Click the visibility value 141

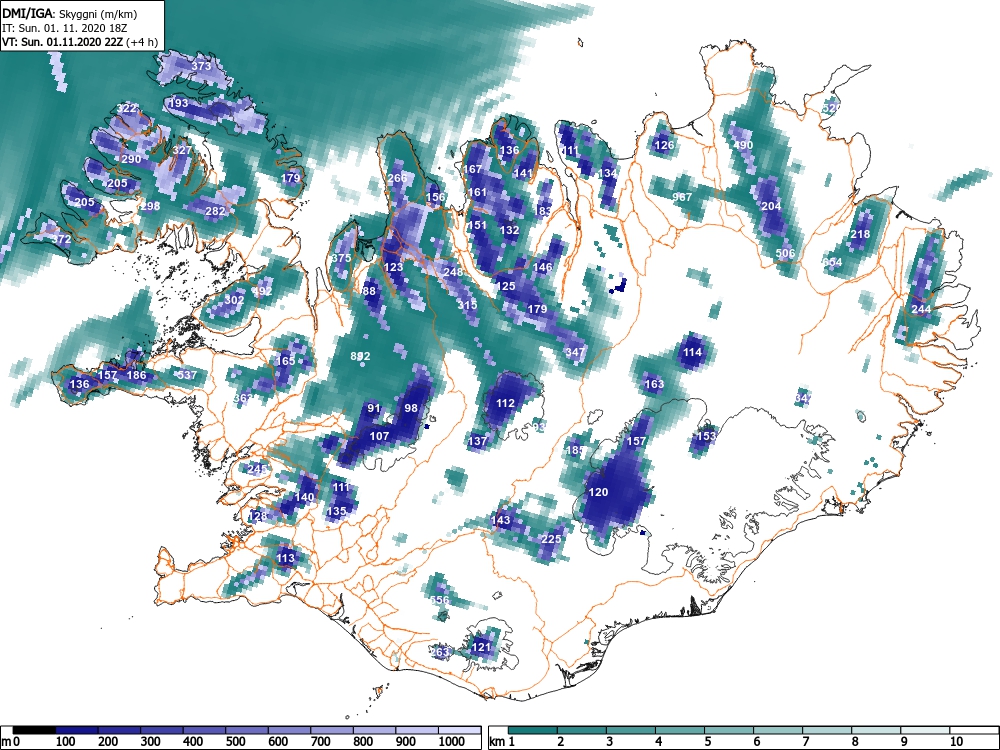(523, 173)
